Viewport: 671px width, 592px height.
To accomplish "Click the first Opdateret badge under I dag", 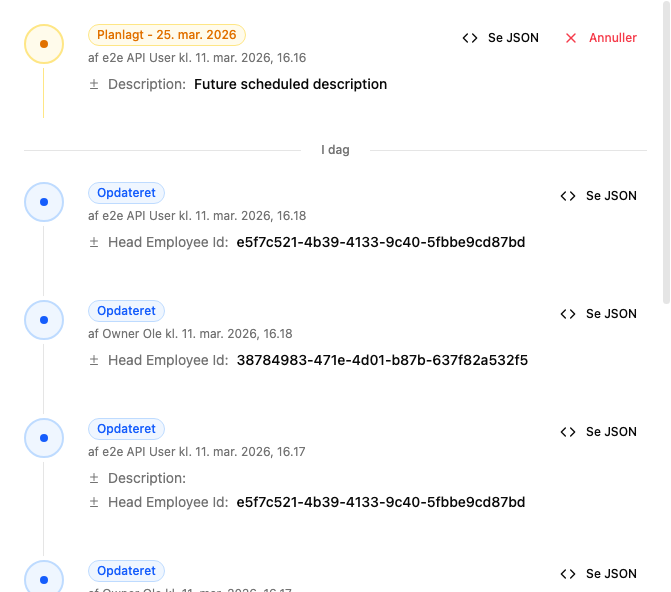I will point(126,193).
